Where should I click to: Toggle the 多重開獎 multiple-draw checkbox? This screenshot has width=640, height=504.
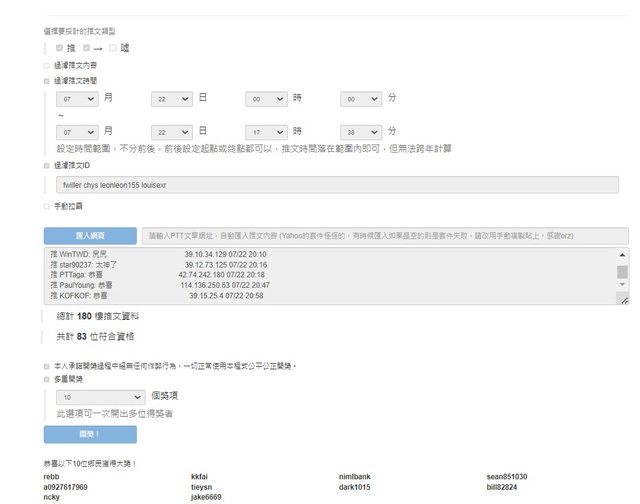tap(47, 380)
